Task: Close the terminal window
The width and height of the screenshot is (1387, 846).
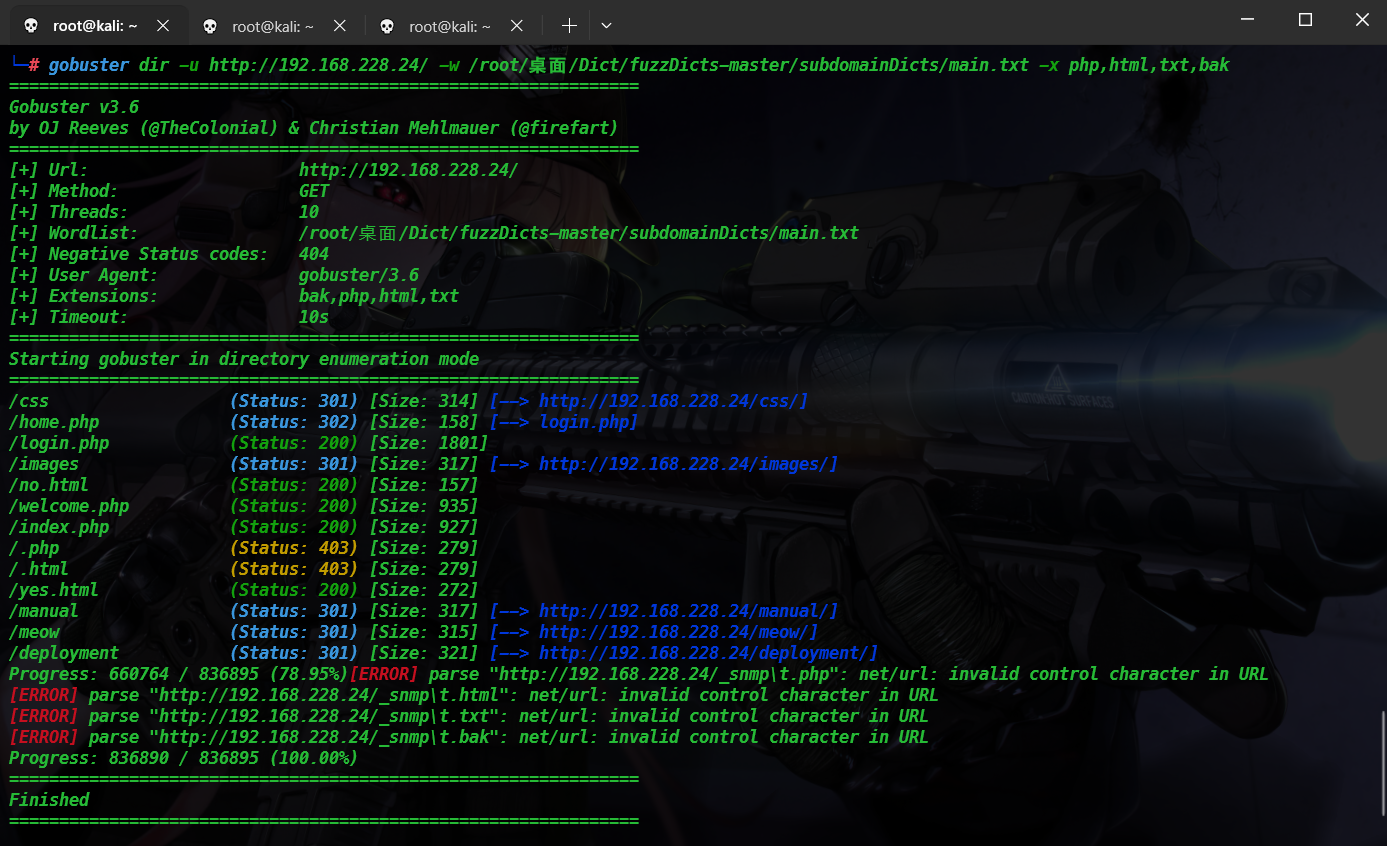Action: pos(1362,19)
